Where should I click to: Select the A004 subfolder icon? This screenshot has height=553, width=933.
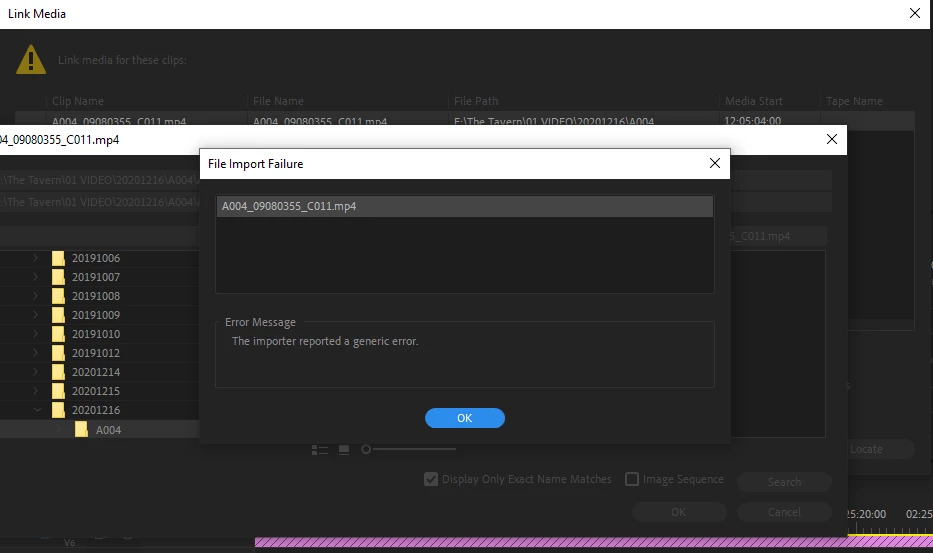coord(82,429)
